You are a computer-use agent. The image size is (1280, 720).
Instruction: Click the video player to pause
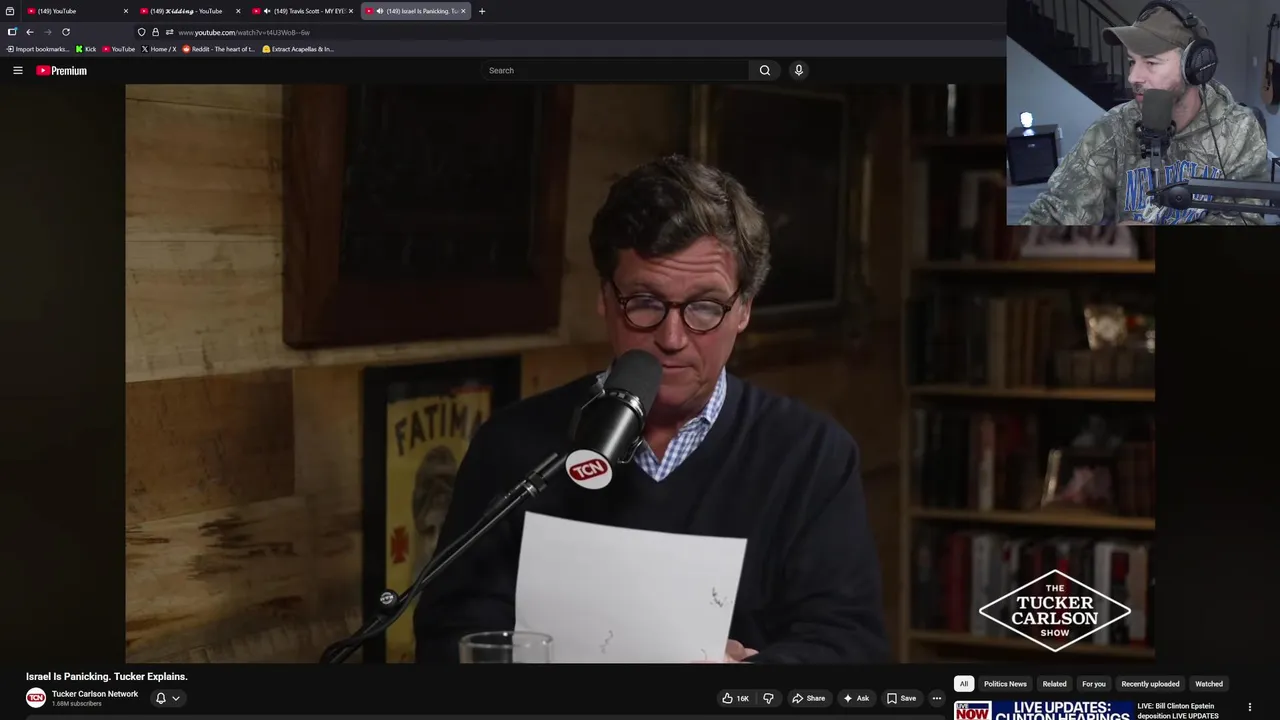pyautogui.click(x=640, y=373)
